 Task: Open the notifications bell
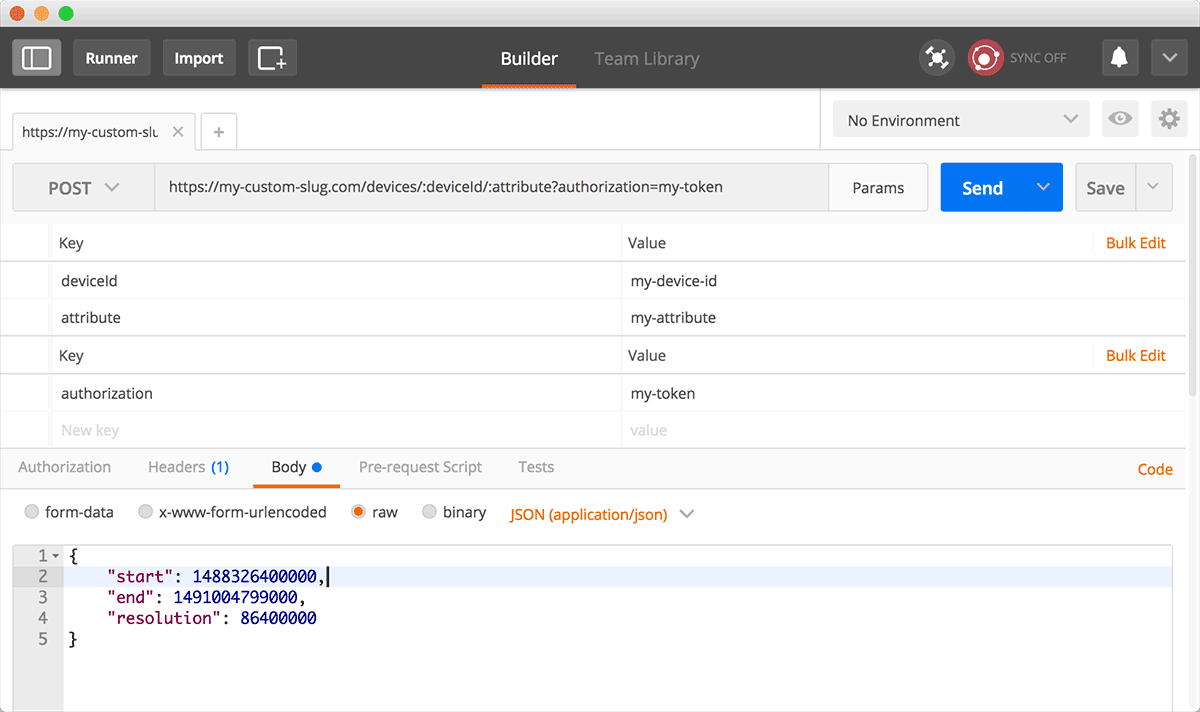click(1119, 58)
